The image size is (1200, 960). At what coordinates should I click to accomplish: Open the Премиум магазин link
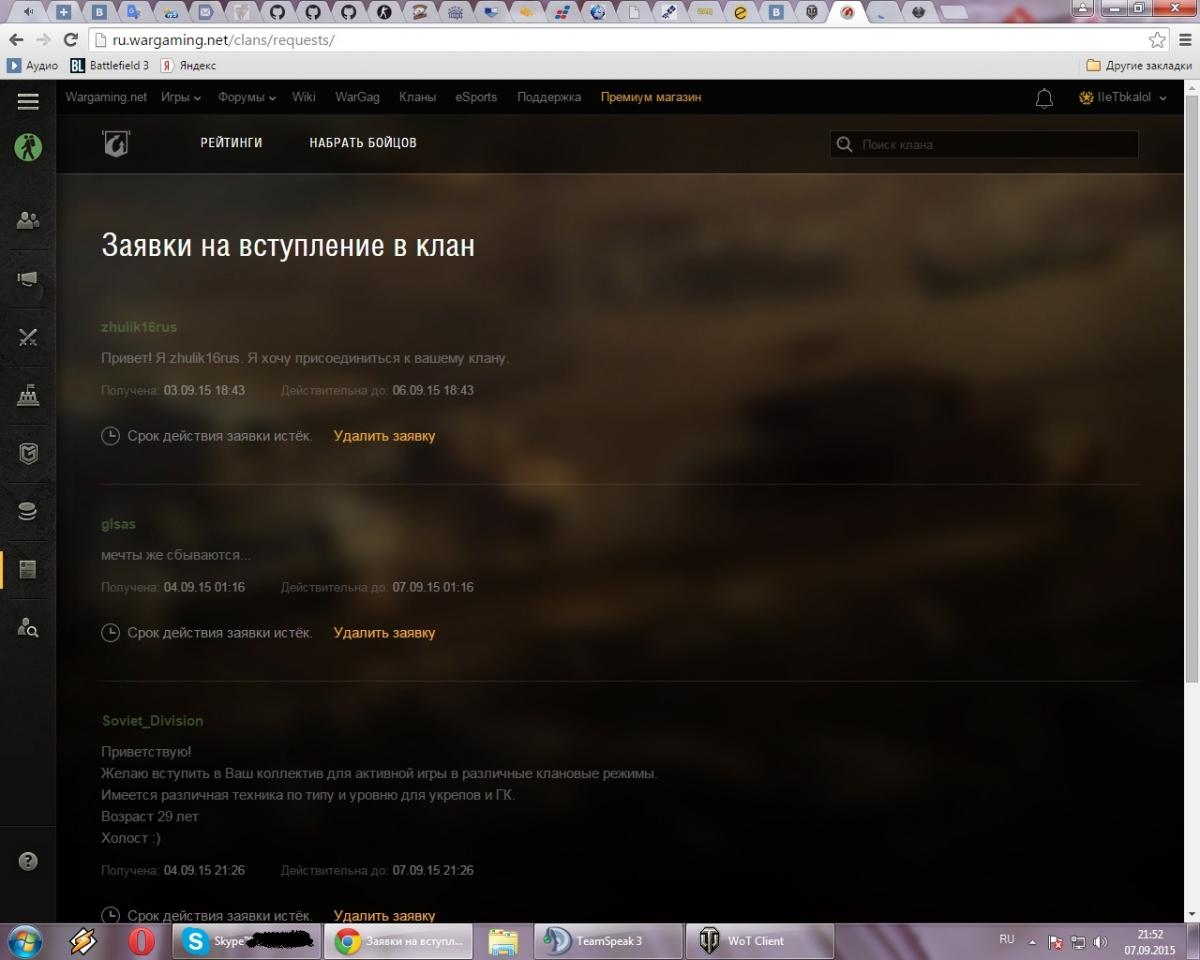[x=651, y=97]
